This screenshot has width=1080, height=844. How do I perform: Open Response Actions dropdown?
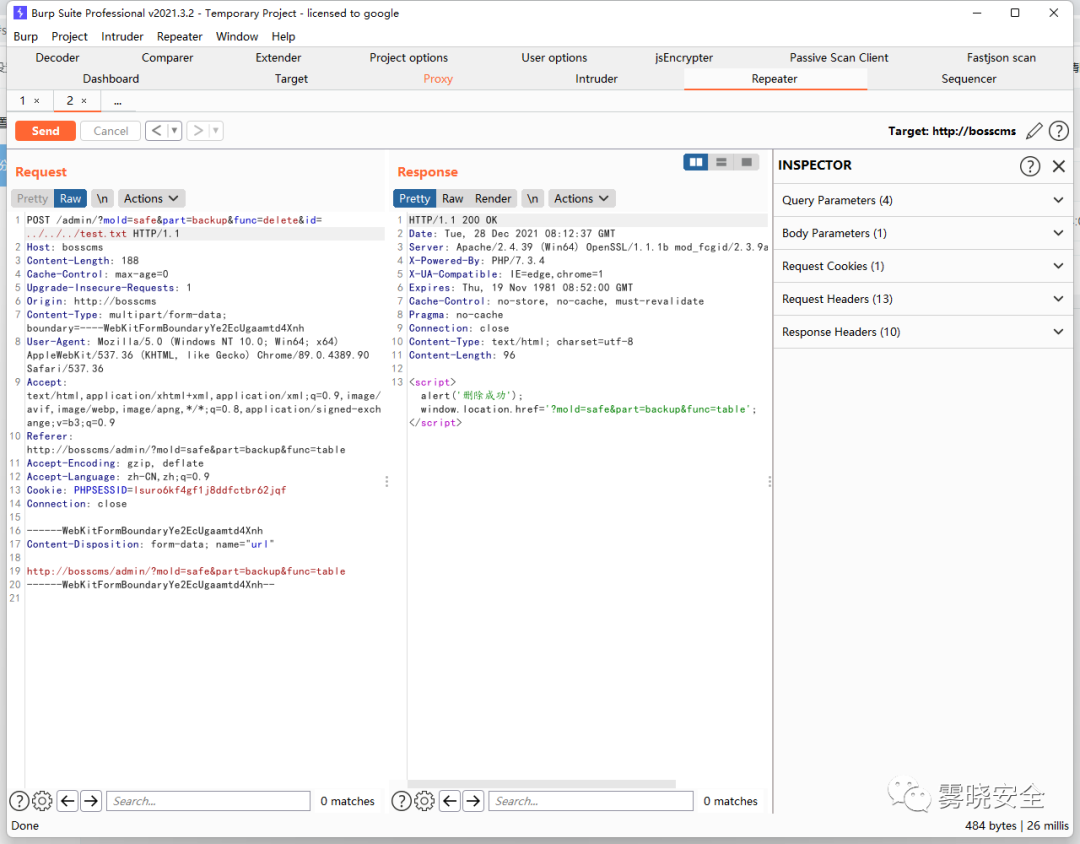click(581, 198)
